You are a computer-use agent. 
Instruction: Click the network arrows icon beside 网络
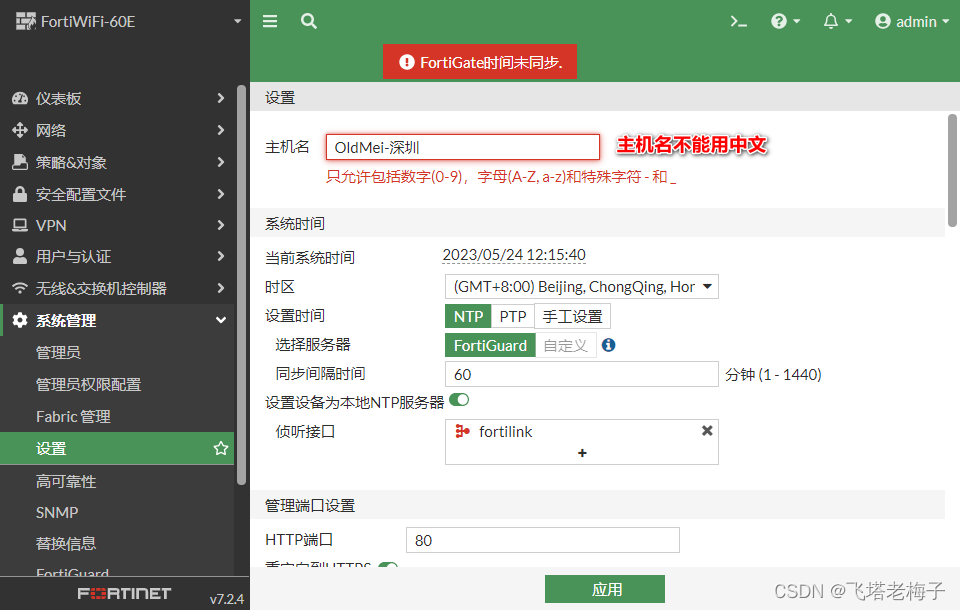pyautogui.click(x=20, y=130)
